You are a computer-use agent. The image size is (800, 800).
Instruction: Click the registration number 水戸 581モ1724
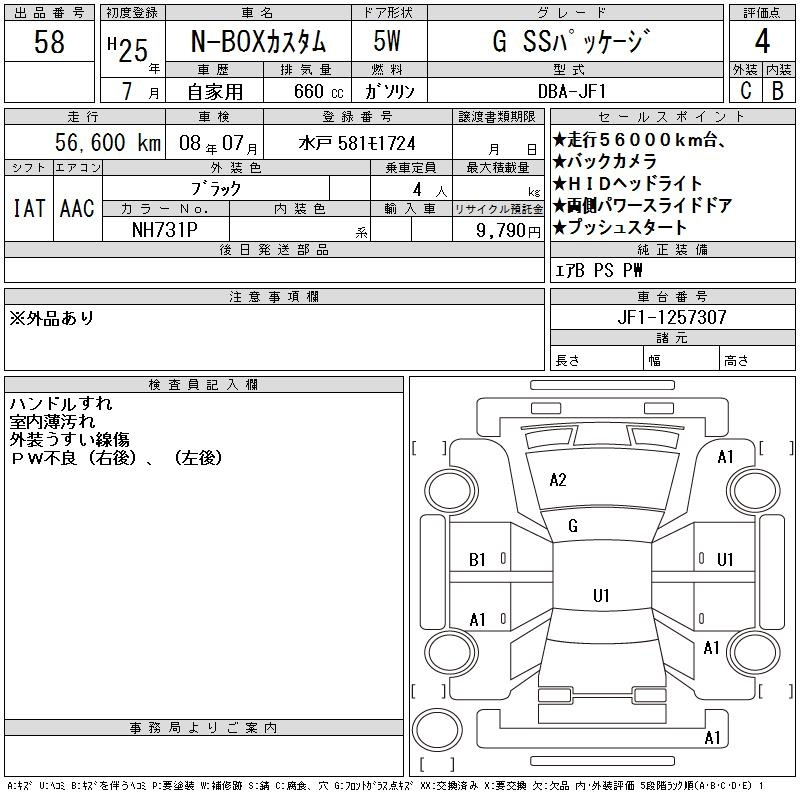(357, 143)
